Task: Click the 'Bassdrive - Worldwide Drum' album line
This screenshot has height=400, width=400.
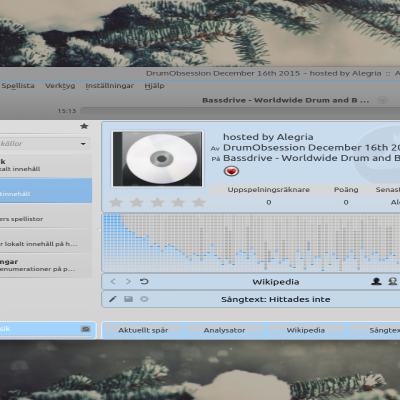Action: click(x=311, y=158)
